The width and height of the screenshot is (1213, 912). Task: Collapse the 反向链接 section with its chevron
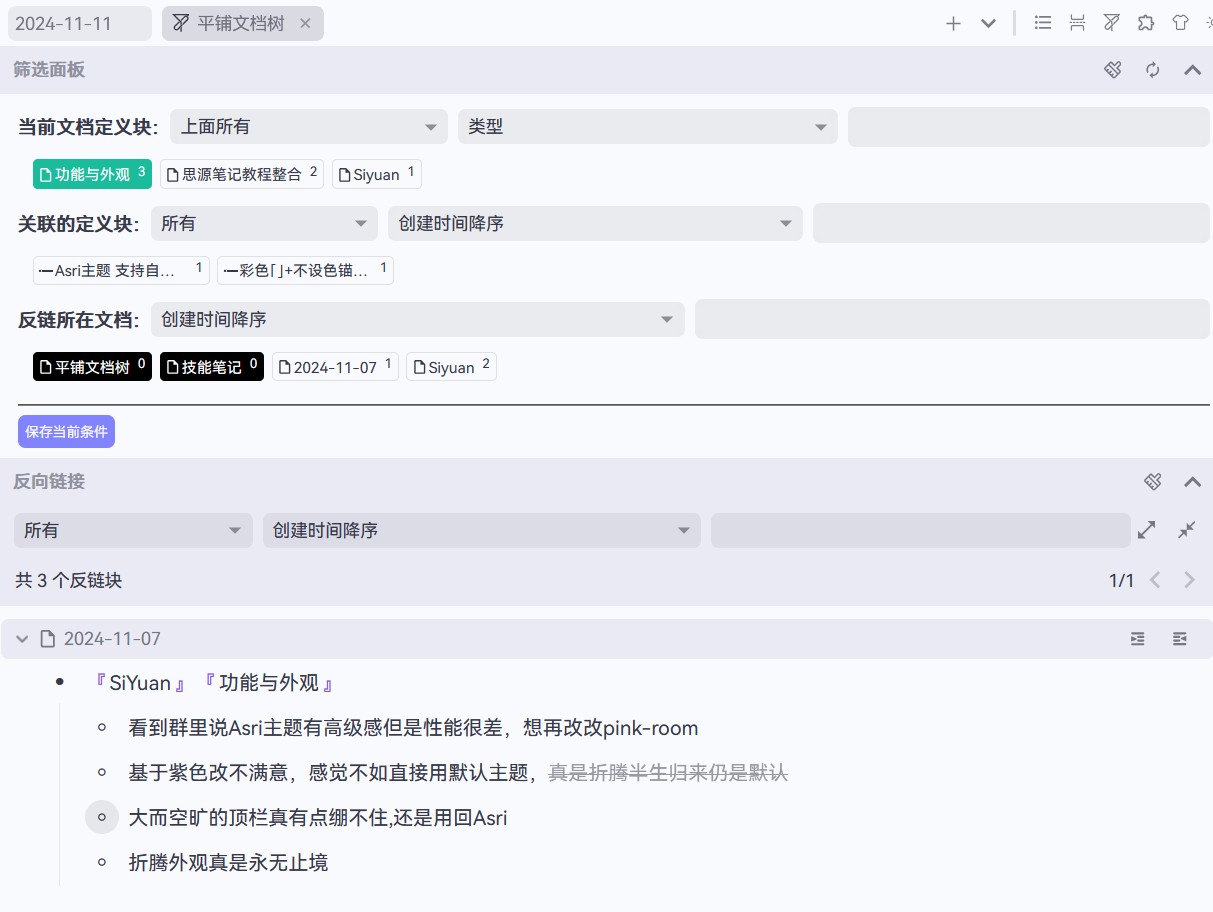[x=1192, y=481]
